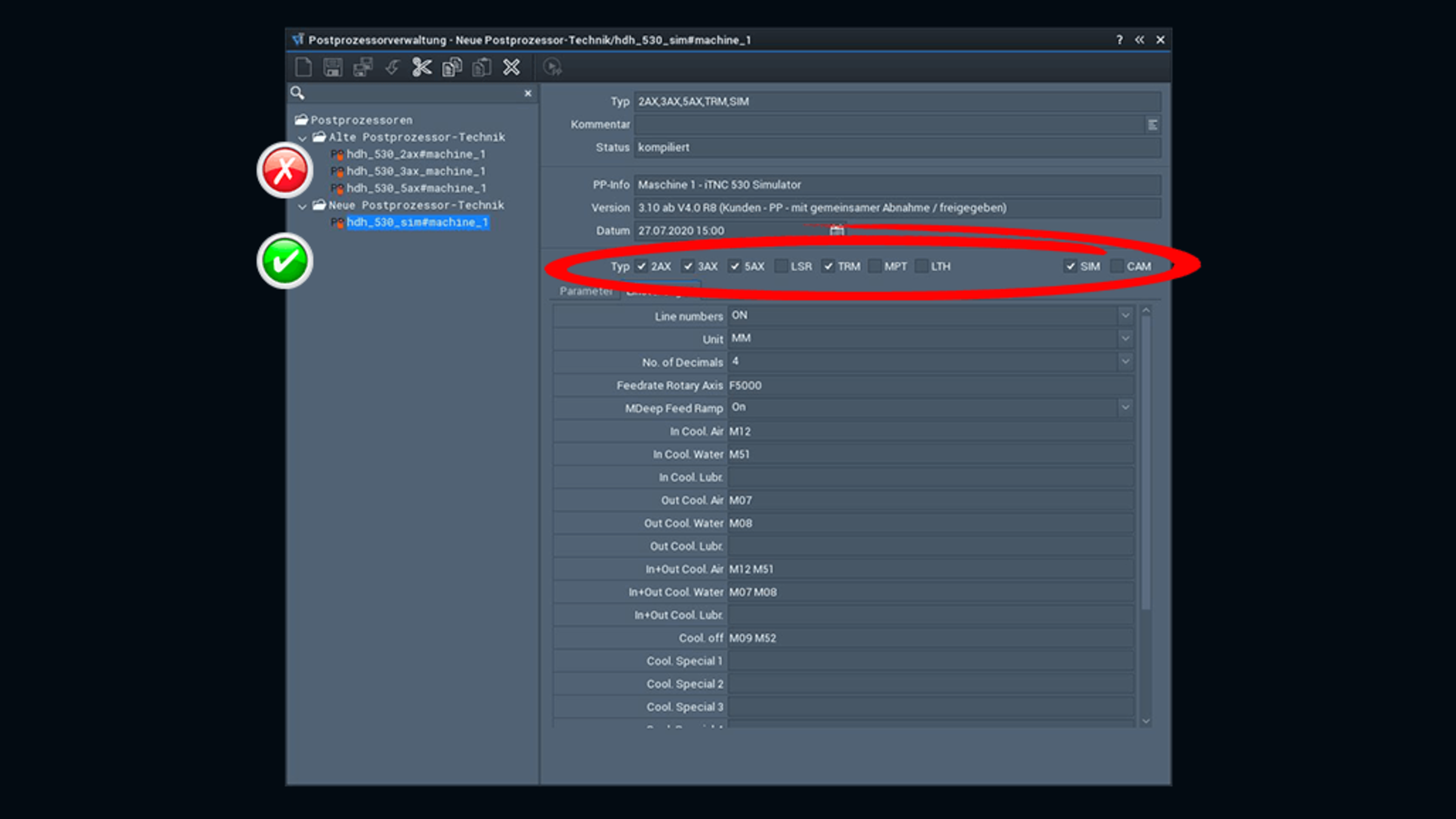Toggle the SIM type checkbox
The width and height of the screenshot is (1456, 819).
pyautogui.click(x=1071, y=267)
